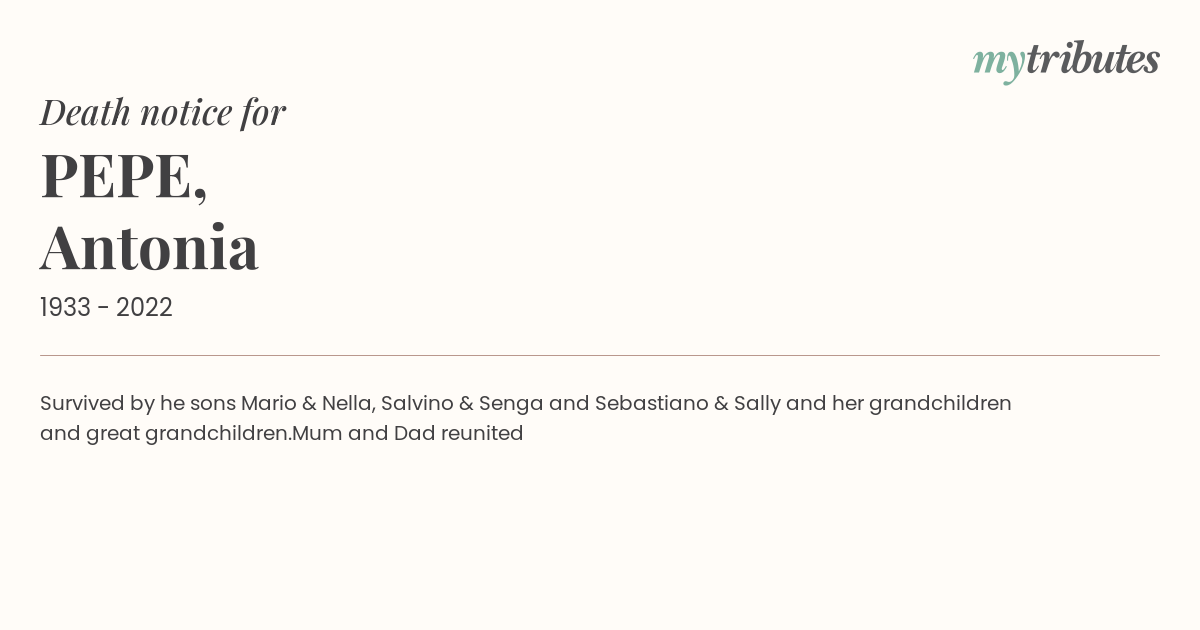The image size is (1200, 630).
Task: Click the "tributes" part of logo
Action: 1093,60
